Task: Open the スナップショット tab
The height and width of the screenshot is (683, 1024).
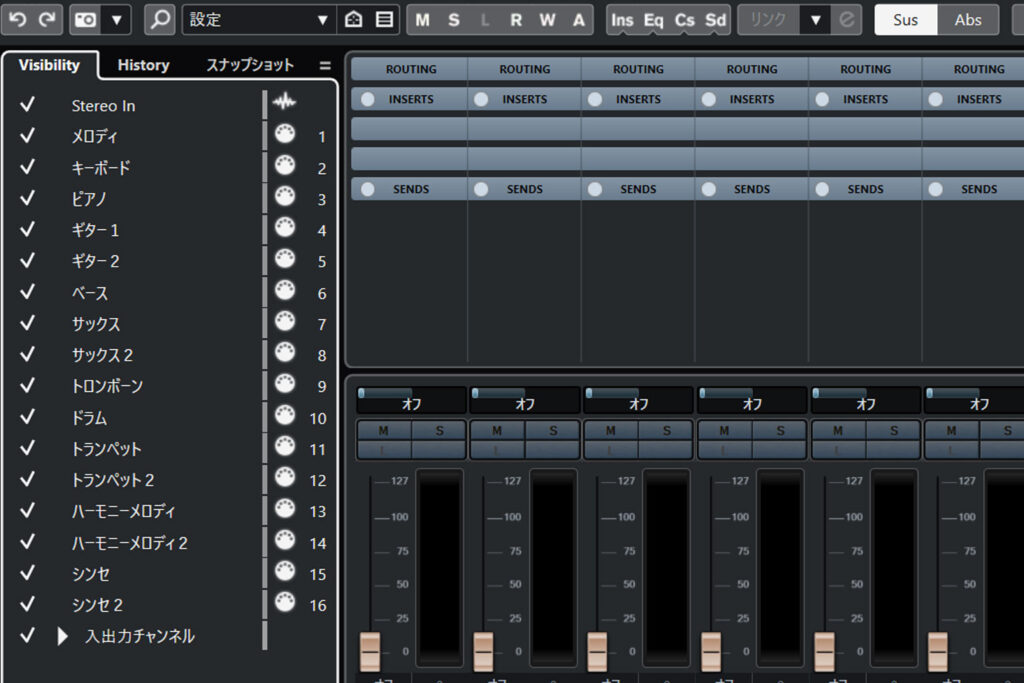Action: coord(250,65)
